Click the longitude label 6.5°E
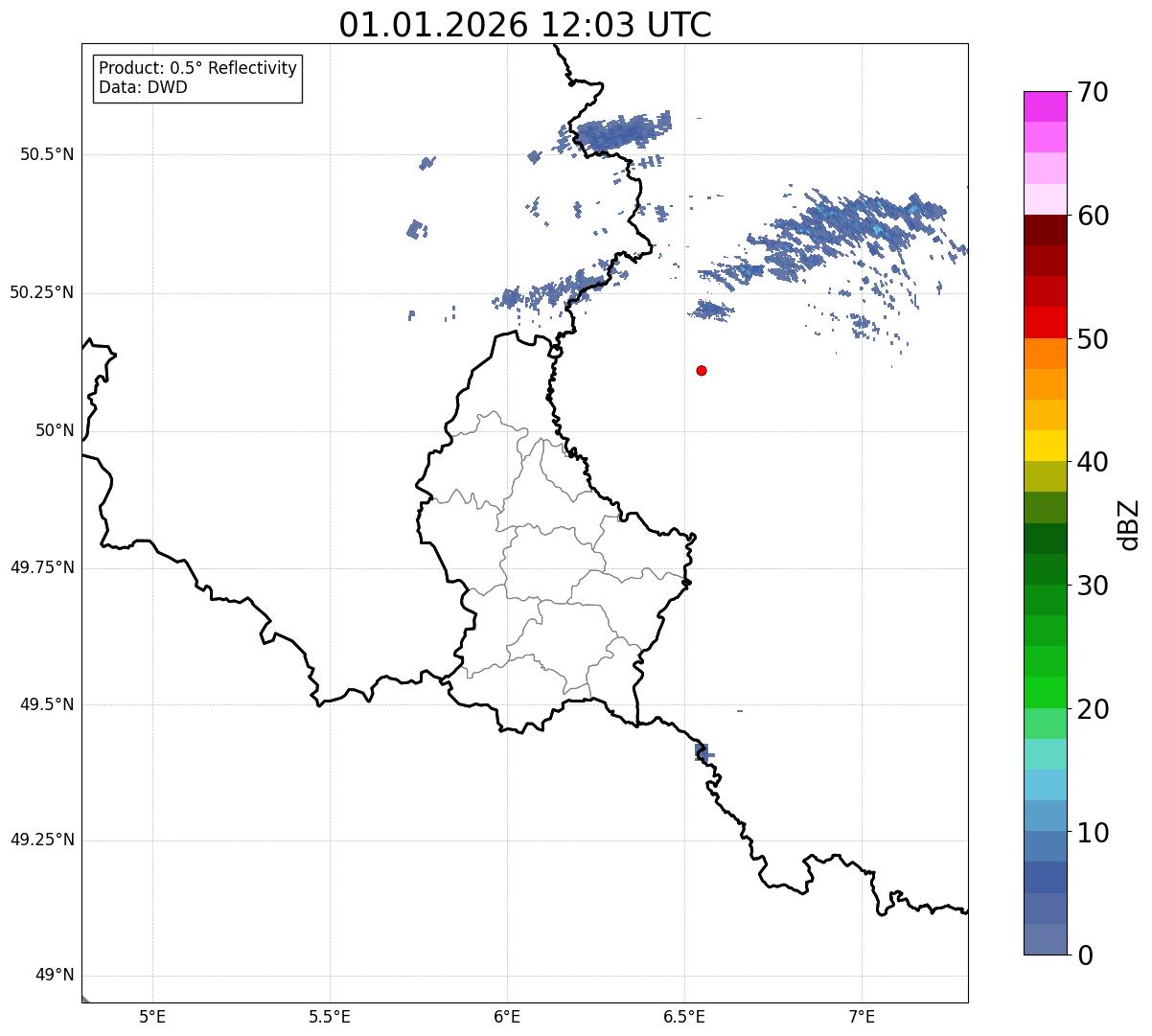This screenshot has width=1152, height=1036. coord(684,1016)
